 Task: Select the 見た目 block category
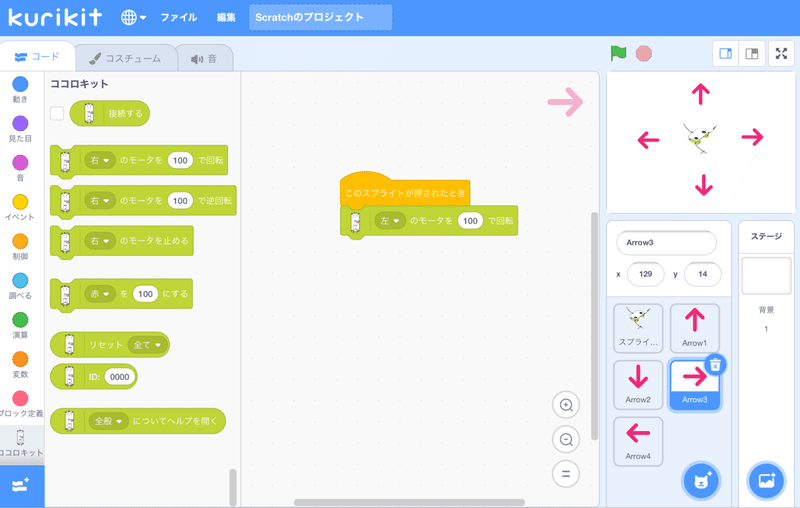[20, 129]
